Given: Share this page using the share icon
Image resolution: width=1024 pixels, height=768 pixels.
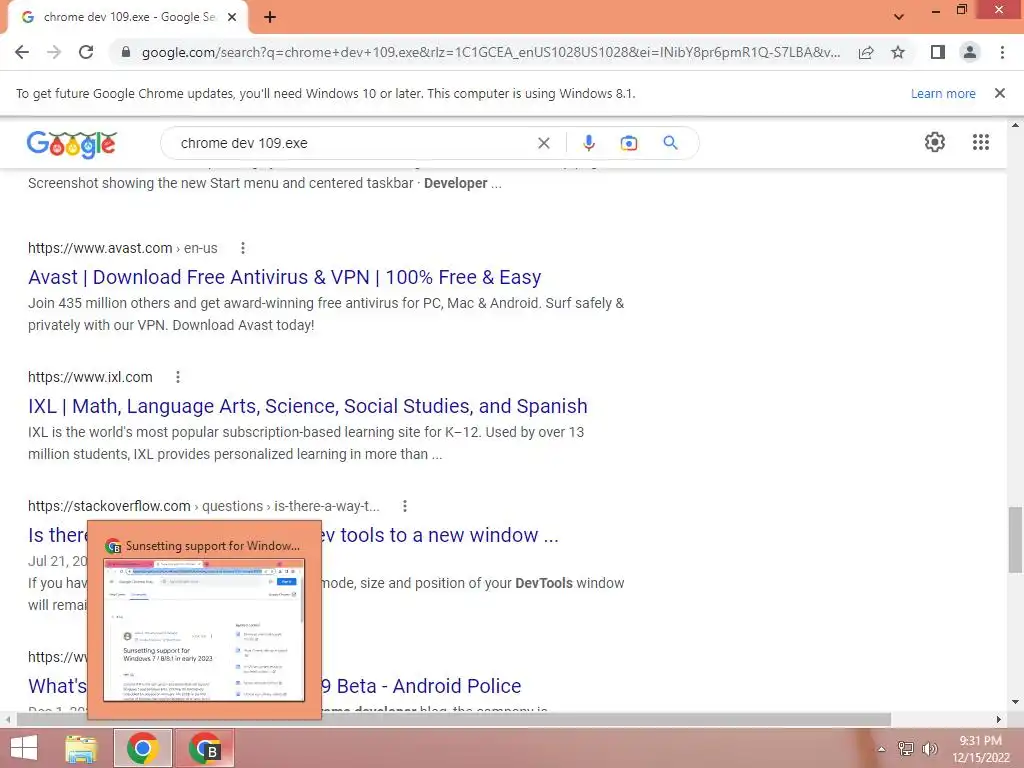Looking at the screenshot, I should [x=866, y=52].
